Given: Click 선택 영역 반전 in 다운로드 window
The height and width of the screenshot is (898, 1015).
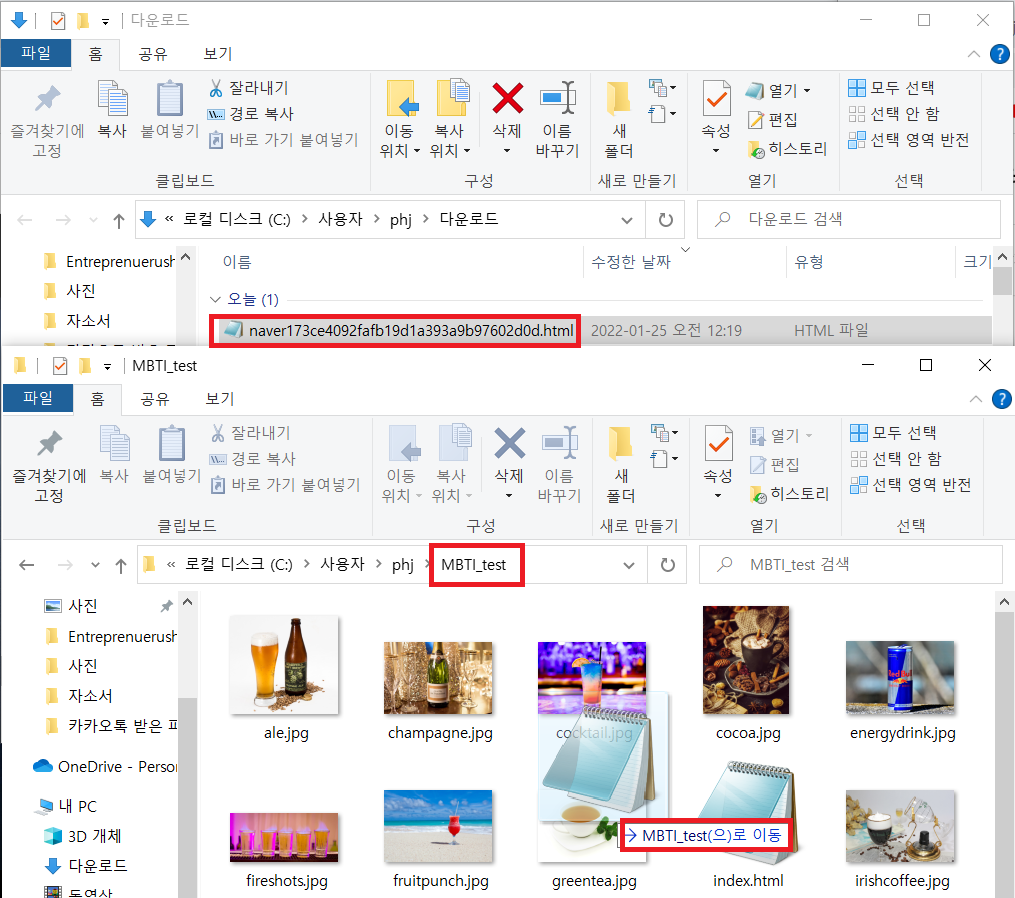Looking at the screenshot, I should 909,140.
